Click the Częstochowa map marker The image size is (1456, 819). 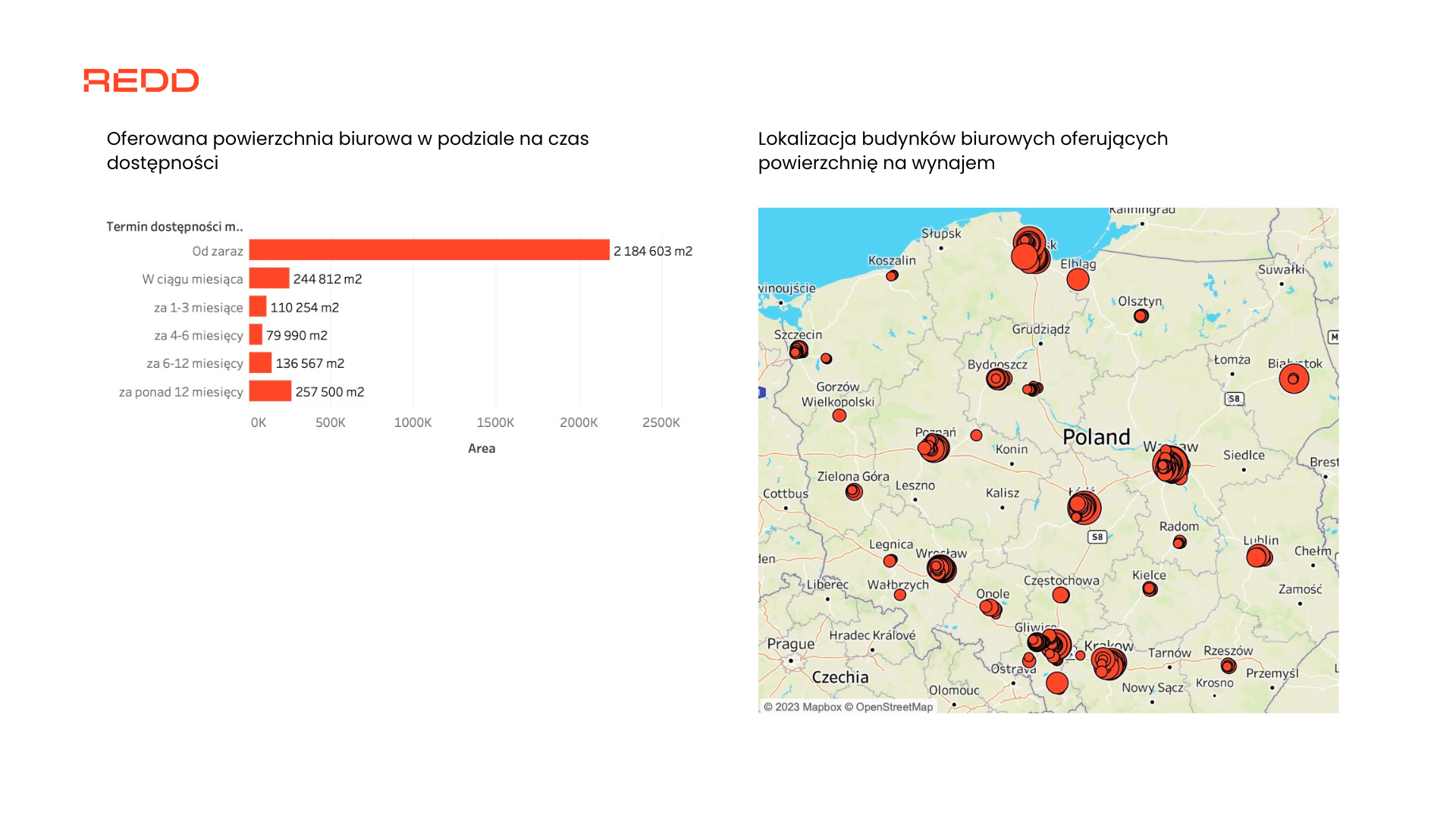[1061, 595]
